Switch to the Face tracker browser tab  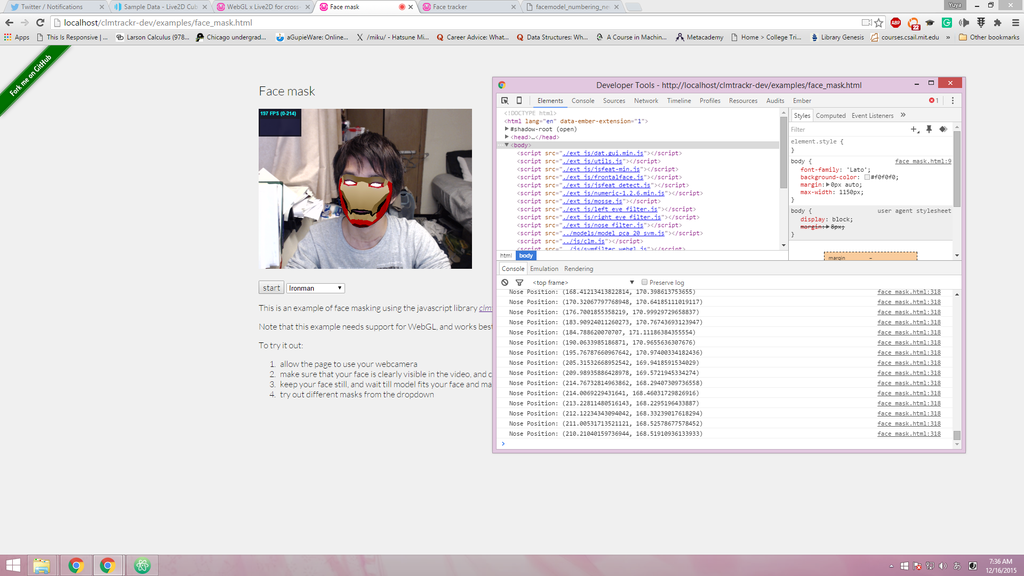[469, 7]
